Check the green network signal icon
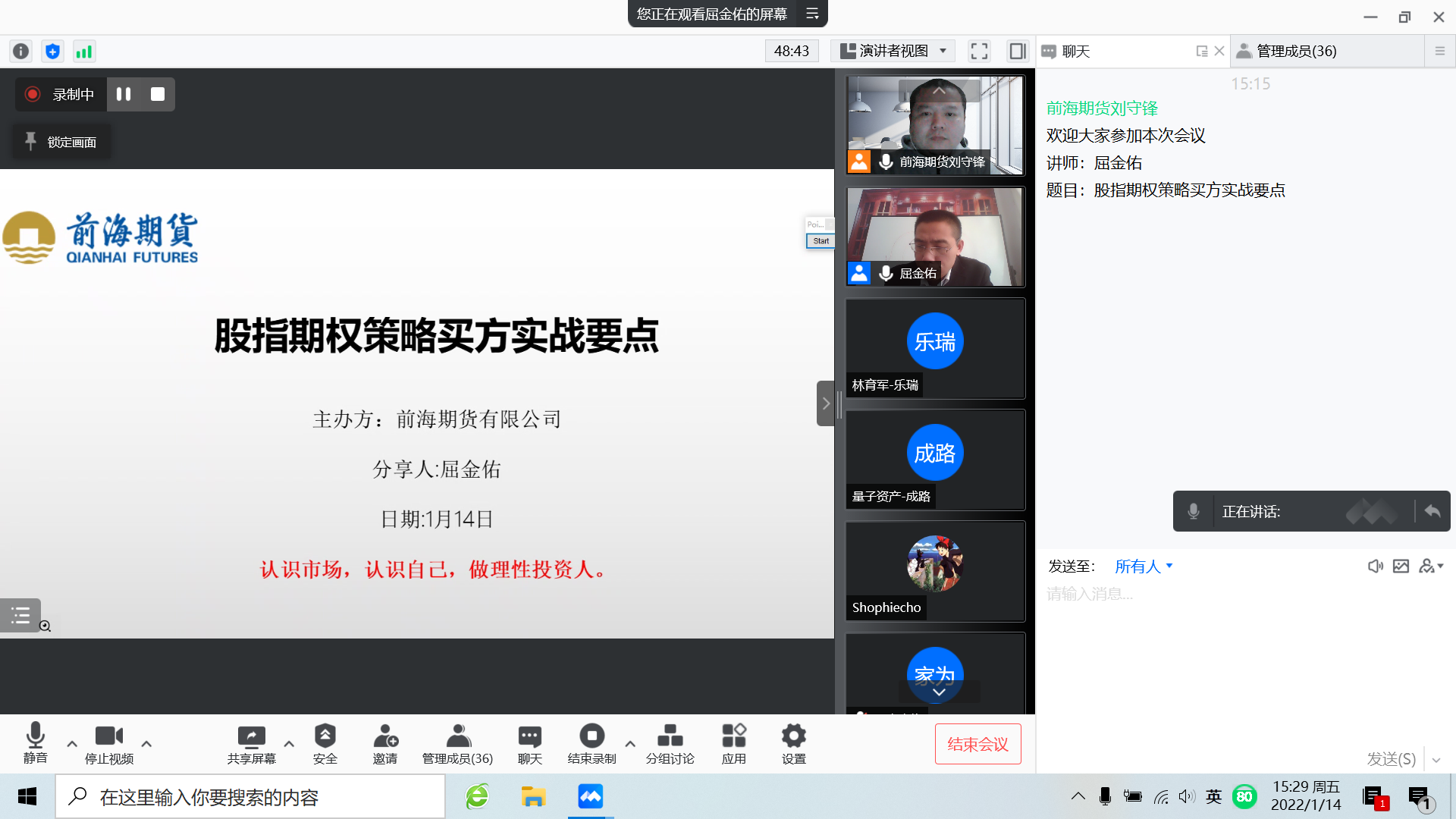Screen dimensions: 1456x819 click(x=84, y=51)
